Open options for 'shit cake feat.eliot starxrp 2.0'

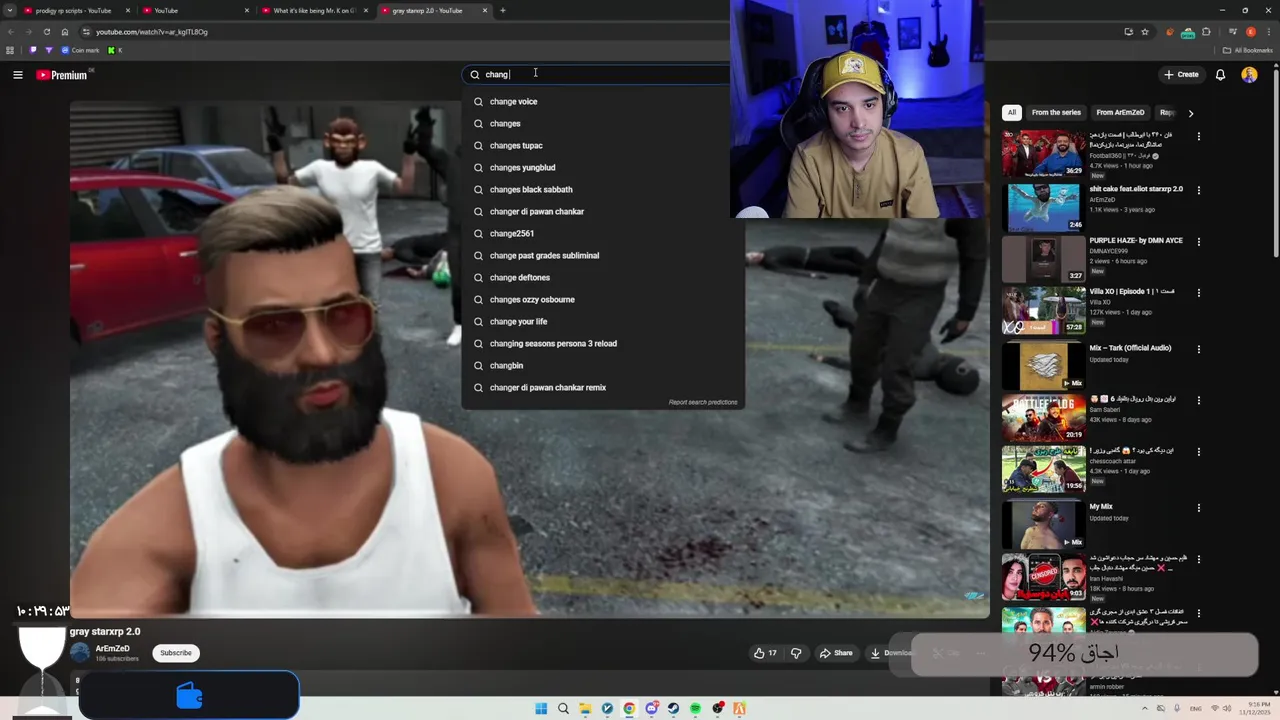[x=1199, y=190]
